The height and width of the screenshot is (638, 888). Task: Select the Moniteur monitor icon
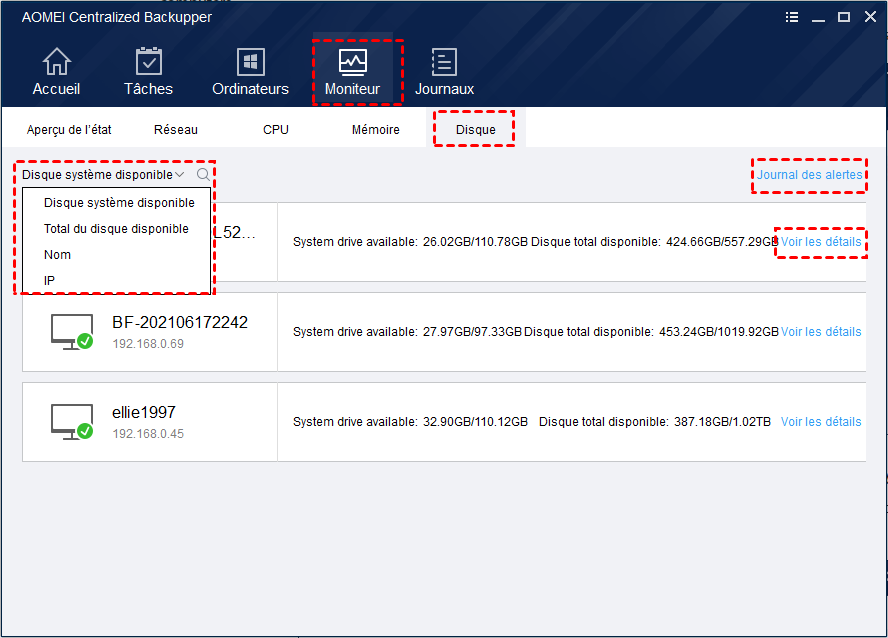click(353, 62)
